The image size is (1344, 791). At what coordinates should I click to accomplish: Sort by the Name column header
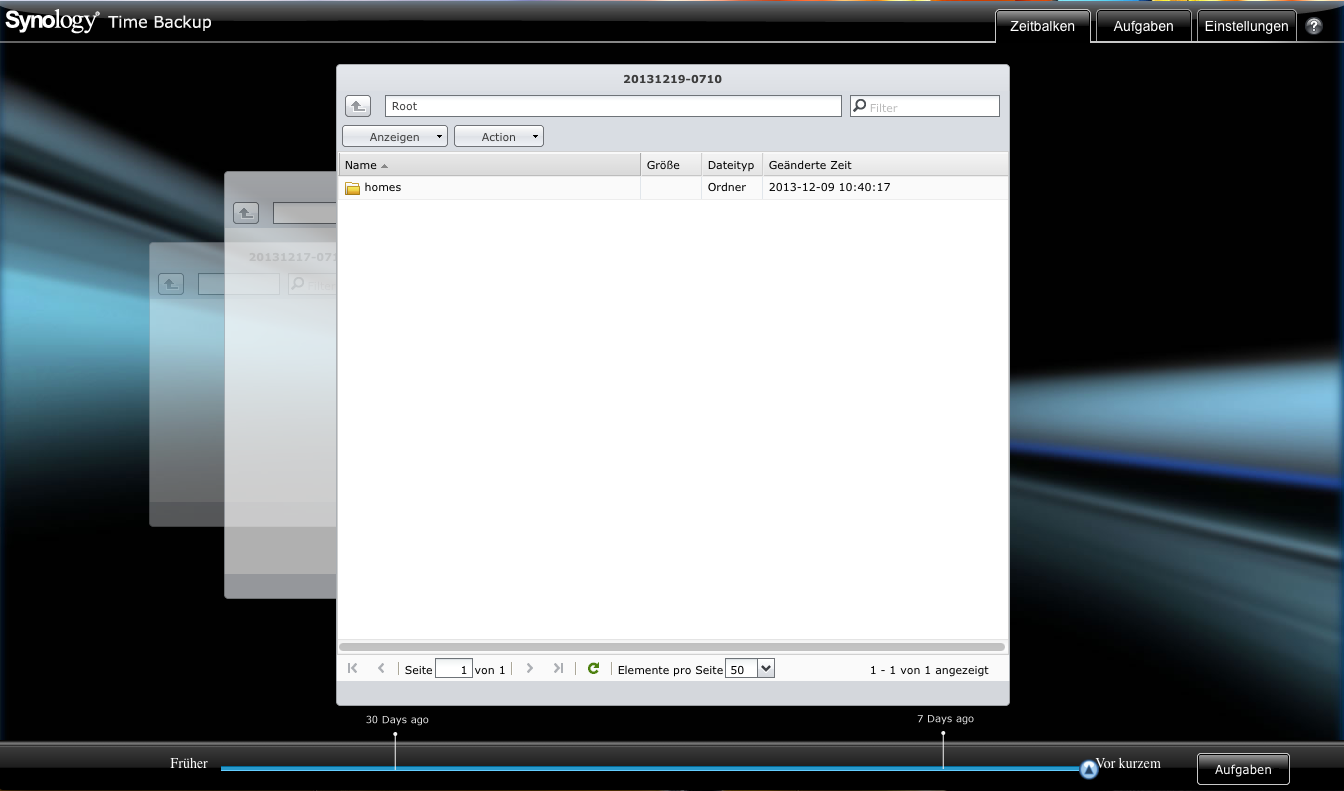point(490,165)
